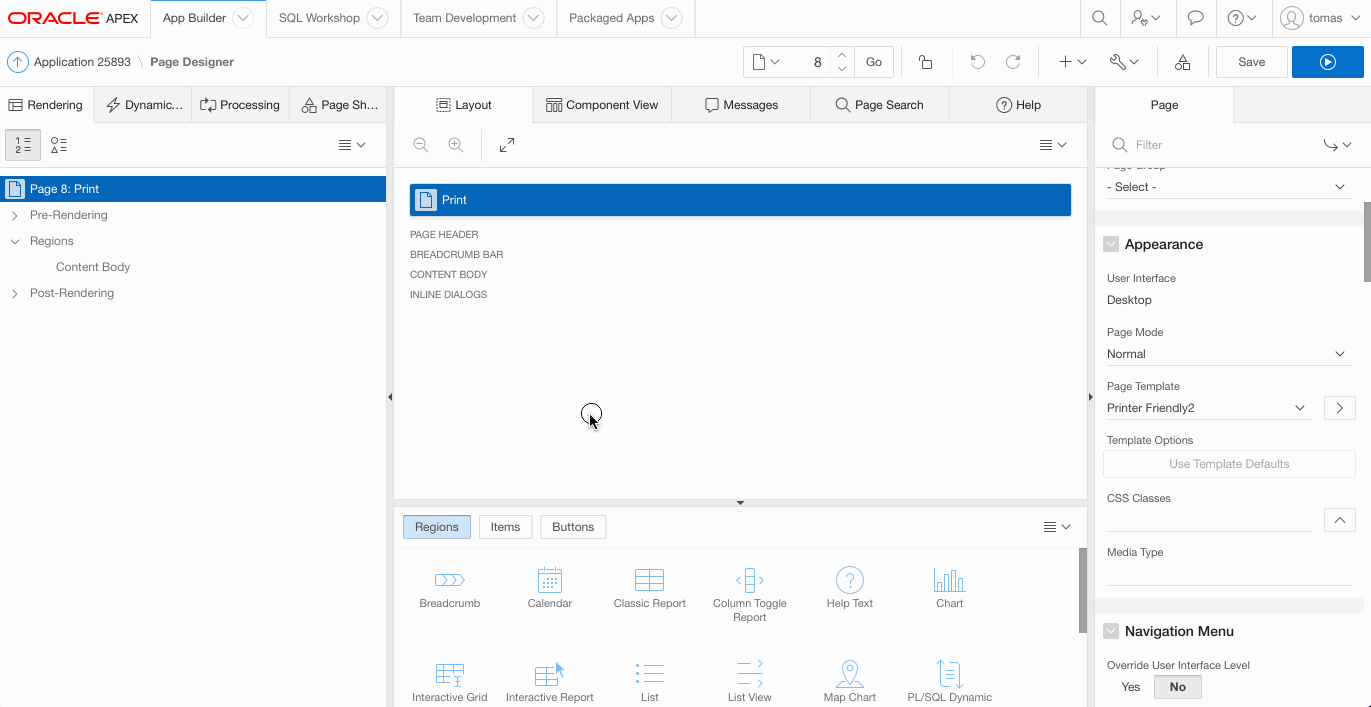Click the search magnifier in top header
Screen dimensions: 1371x707
point(1099,18)
